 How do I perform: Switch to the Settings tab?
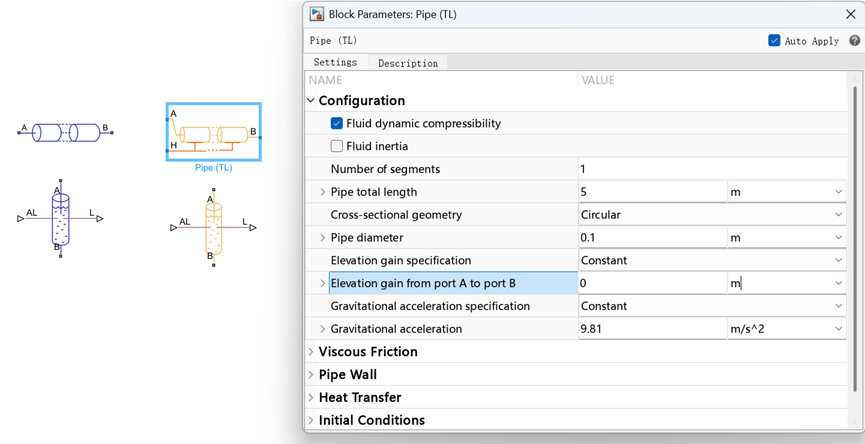point(335,62)
